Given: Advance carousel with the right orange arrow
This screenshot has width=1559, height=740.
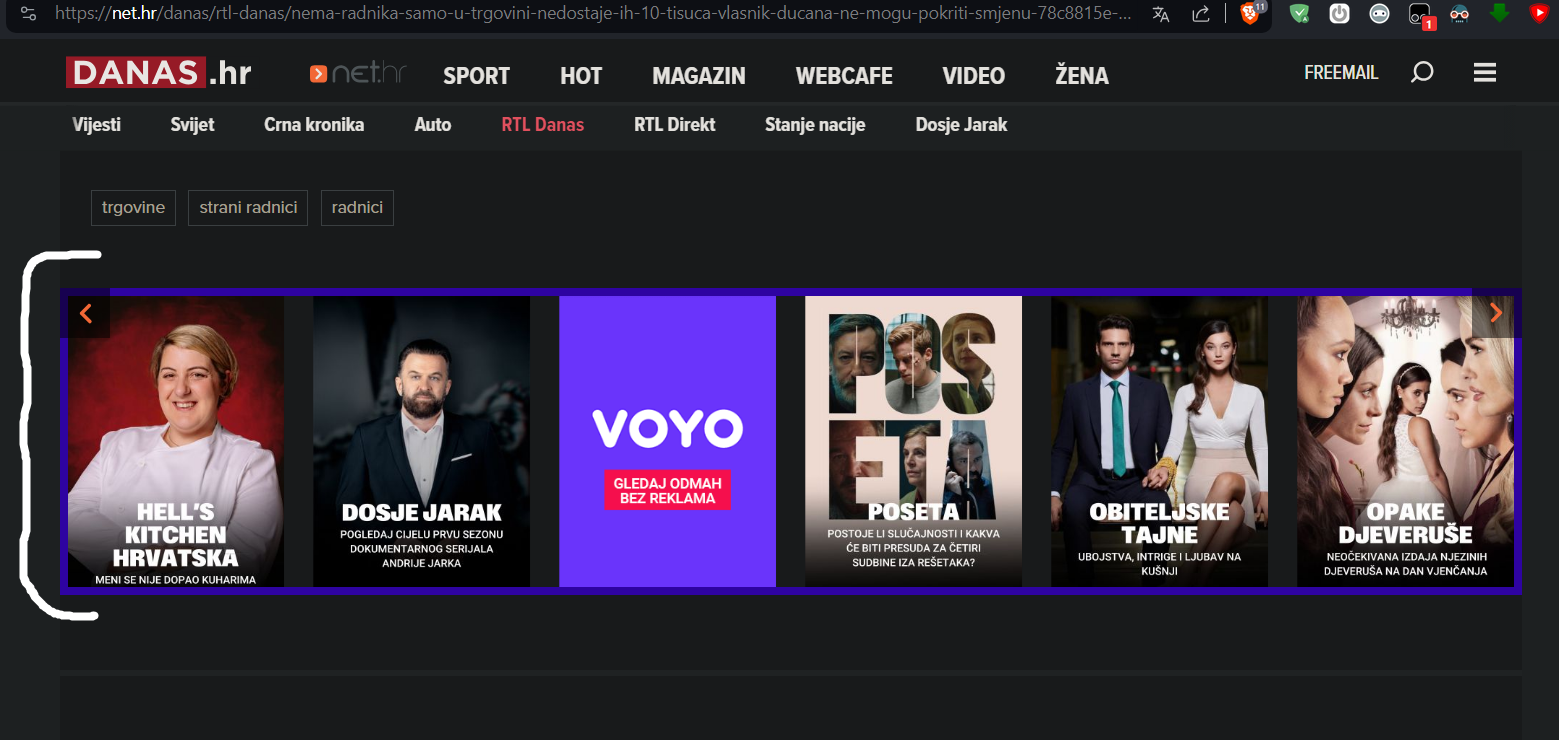Looking at the screenshot, I should 1496,313.
